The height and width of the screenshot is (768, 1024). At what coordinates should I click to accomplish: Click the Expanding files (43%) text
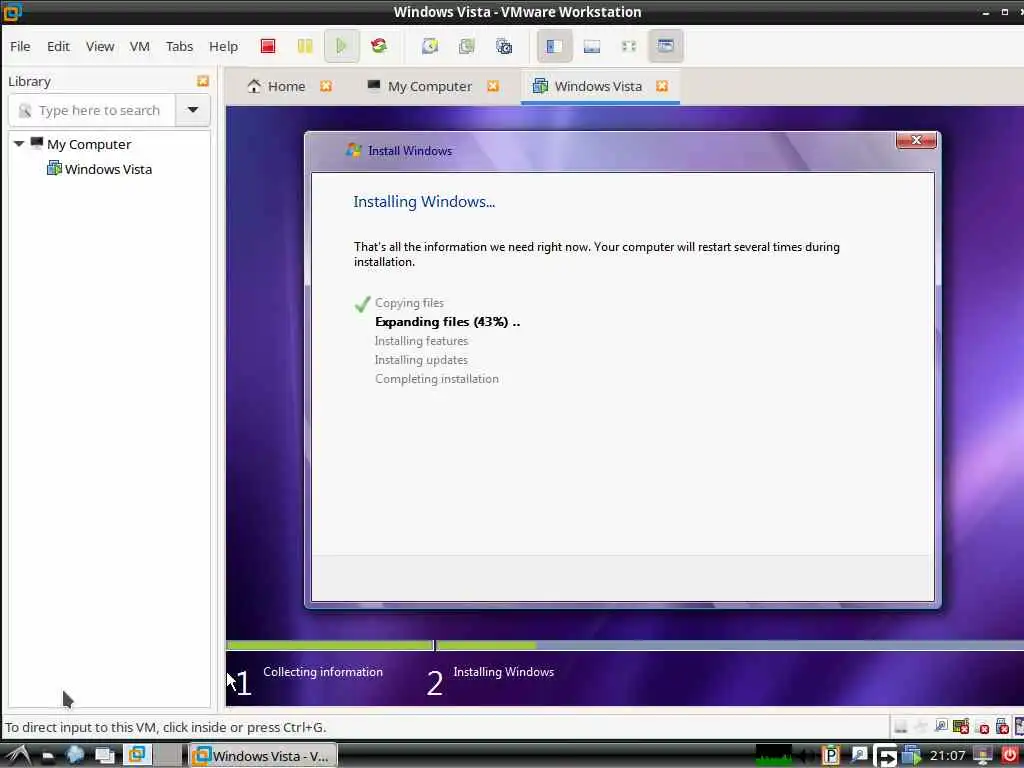[447, 322]
